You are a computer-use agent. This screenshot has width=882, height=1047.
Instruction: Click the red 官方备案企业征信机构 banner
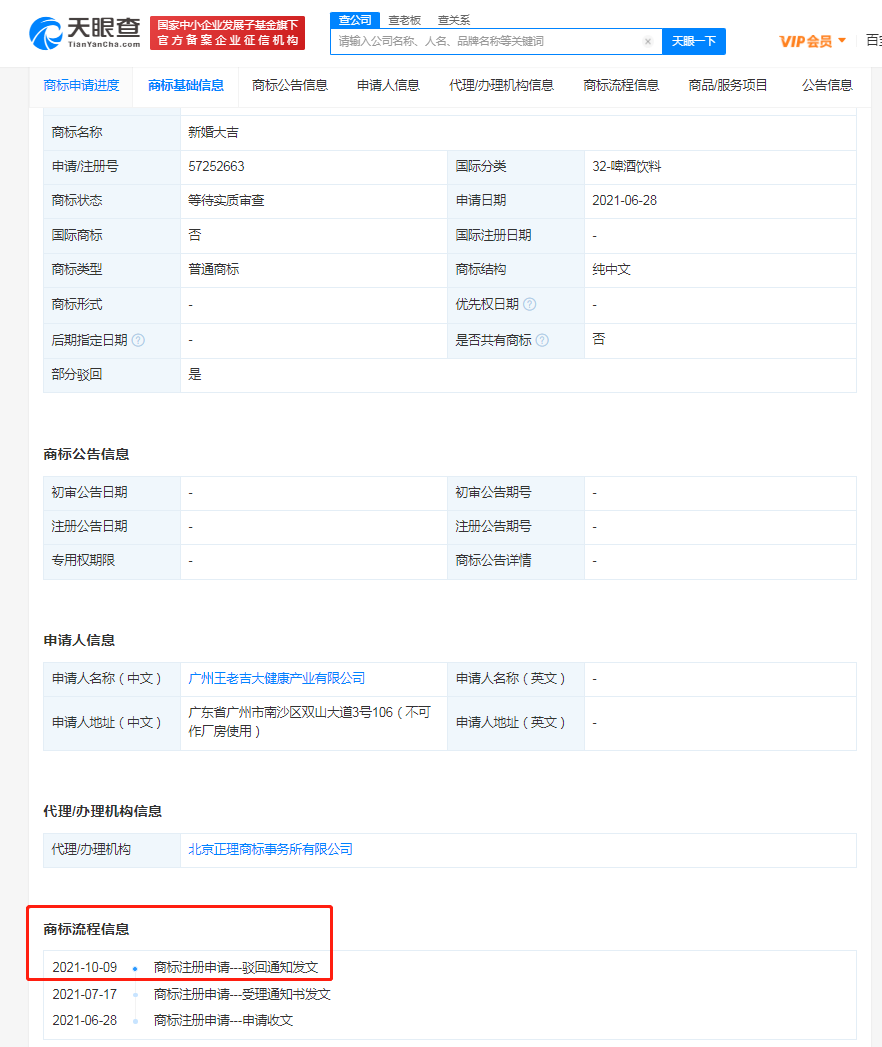coord(228,33)
